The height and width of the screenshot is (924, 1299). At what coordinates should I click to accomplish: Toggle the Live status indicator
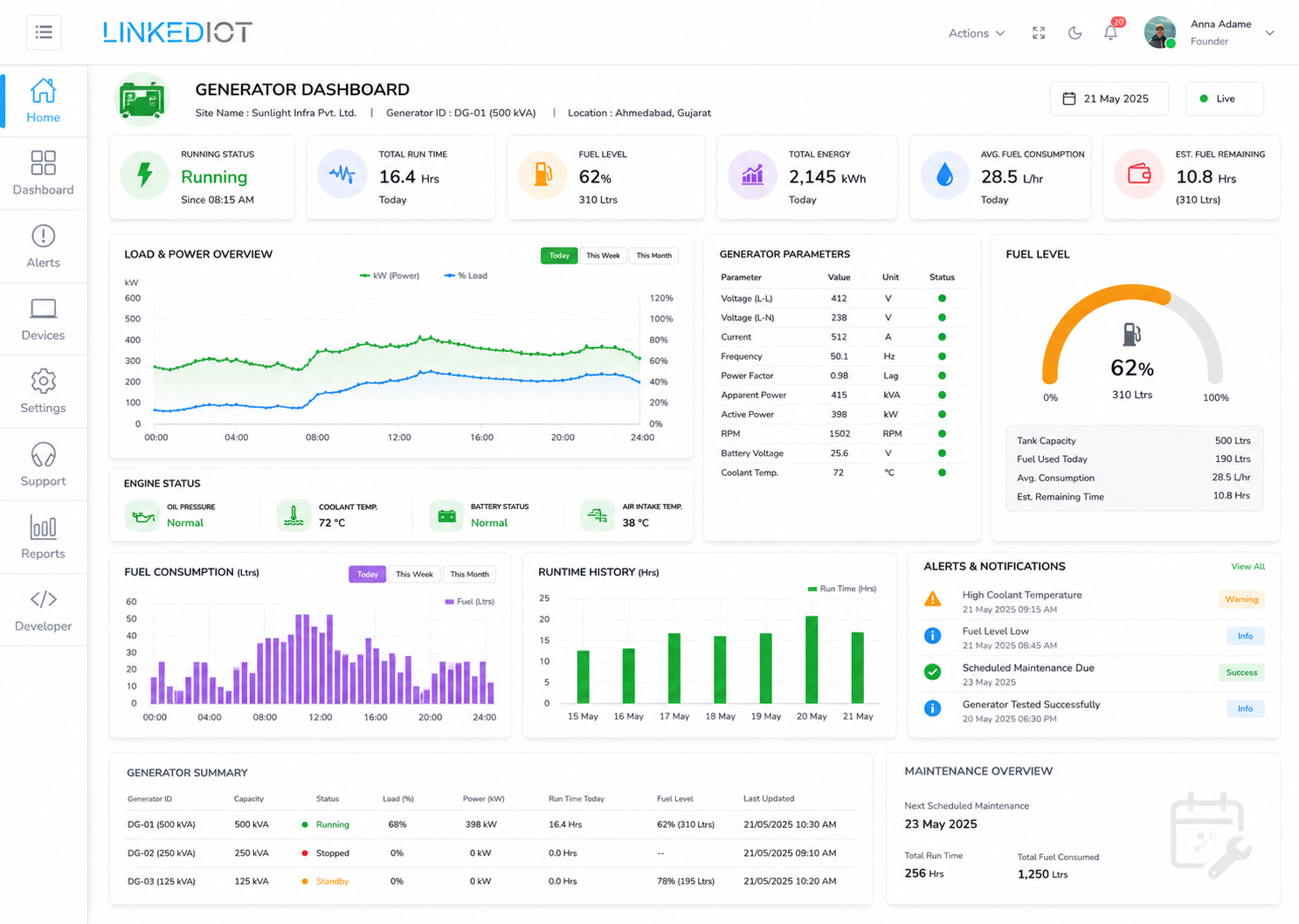[1225, 99]
